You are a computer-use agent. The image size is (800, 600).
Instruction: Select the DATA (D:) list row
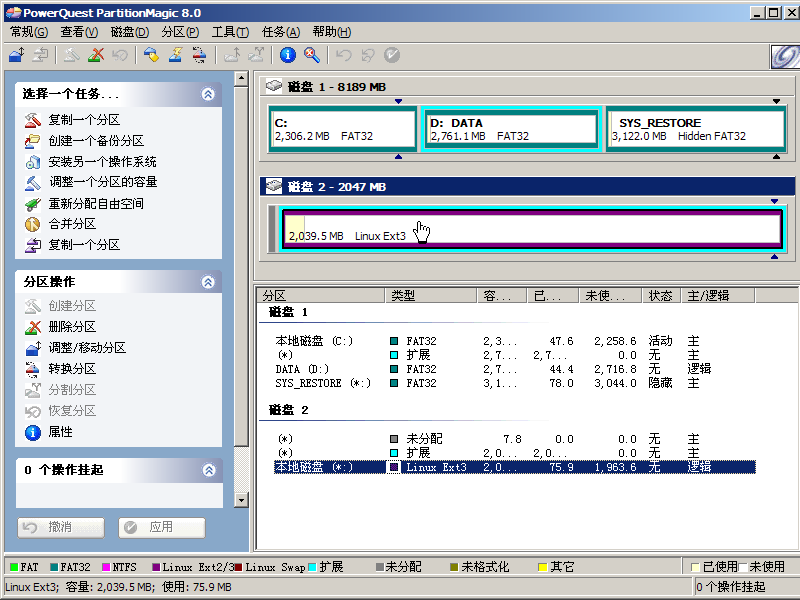(514, 369)
